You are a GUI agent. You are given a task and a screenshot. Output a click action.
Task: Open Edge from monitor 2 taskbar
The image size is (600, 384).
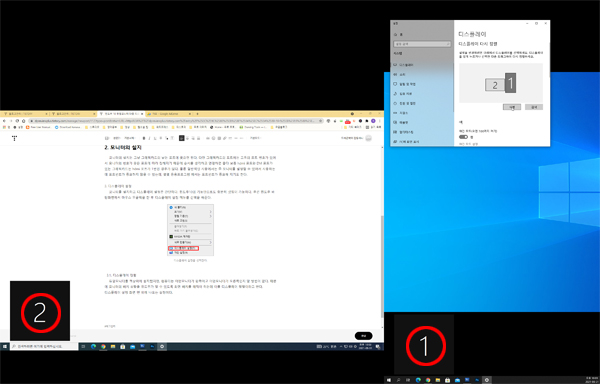pyautogui.click(x=93, y=347)
